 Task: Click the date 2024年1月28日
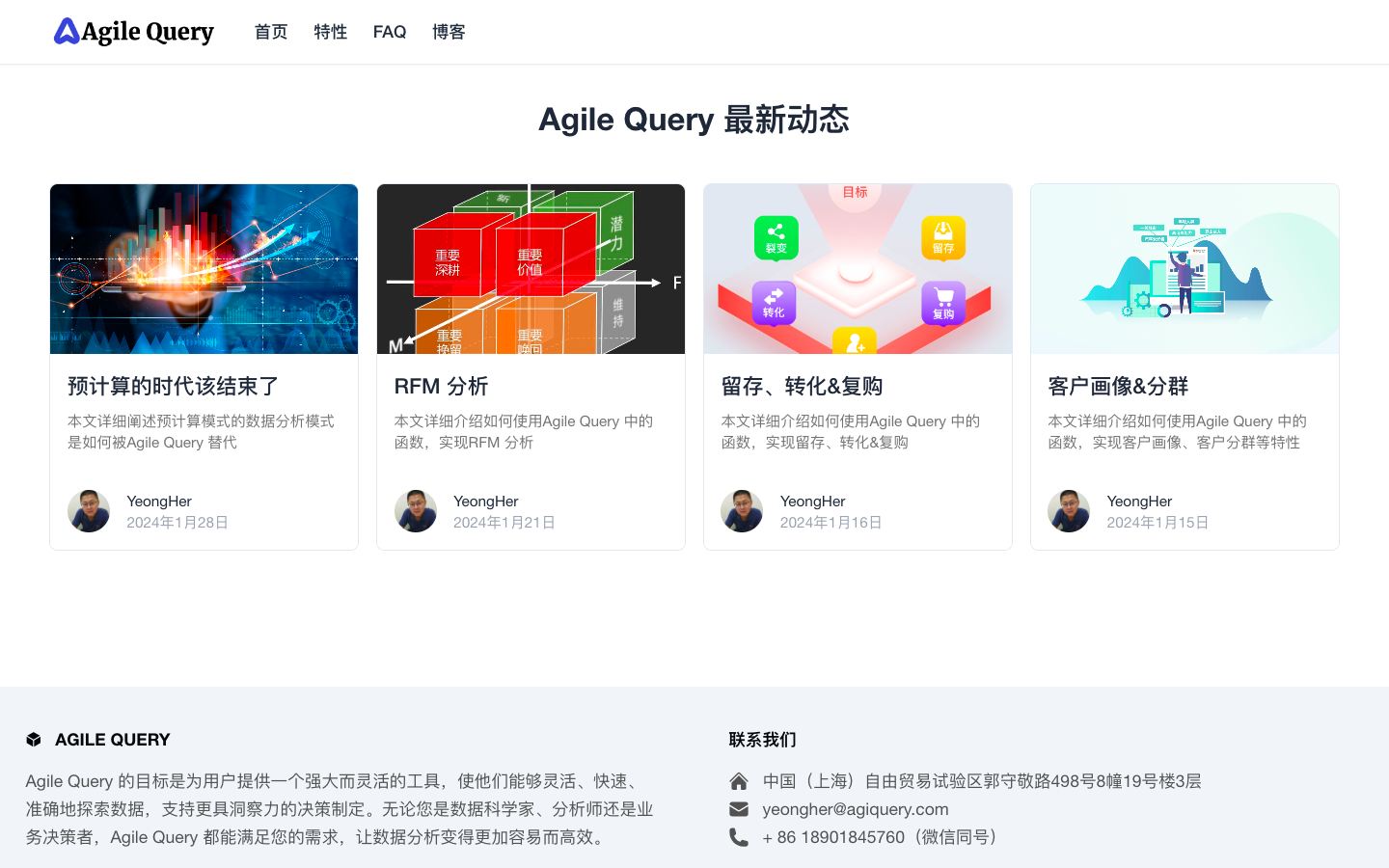pyautogui.click(x=177, y=523)
